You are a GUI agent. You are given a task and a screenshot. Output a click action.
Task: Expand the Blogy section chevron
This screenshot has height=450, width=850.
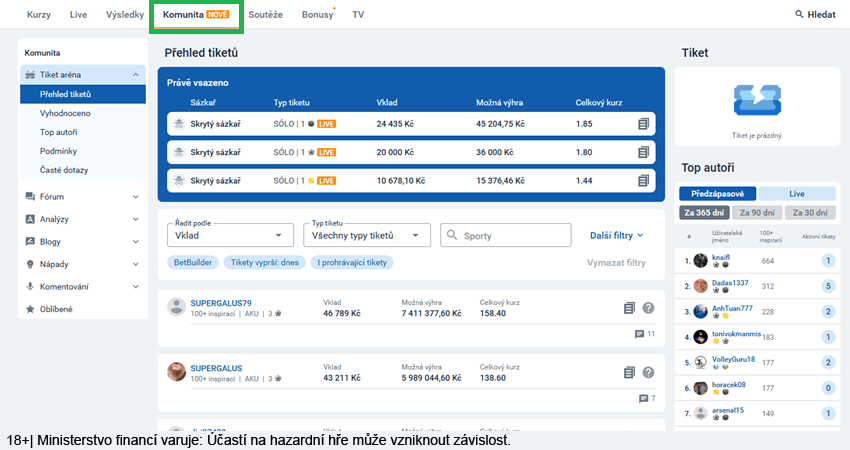click(136, 242)
